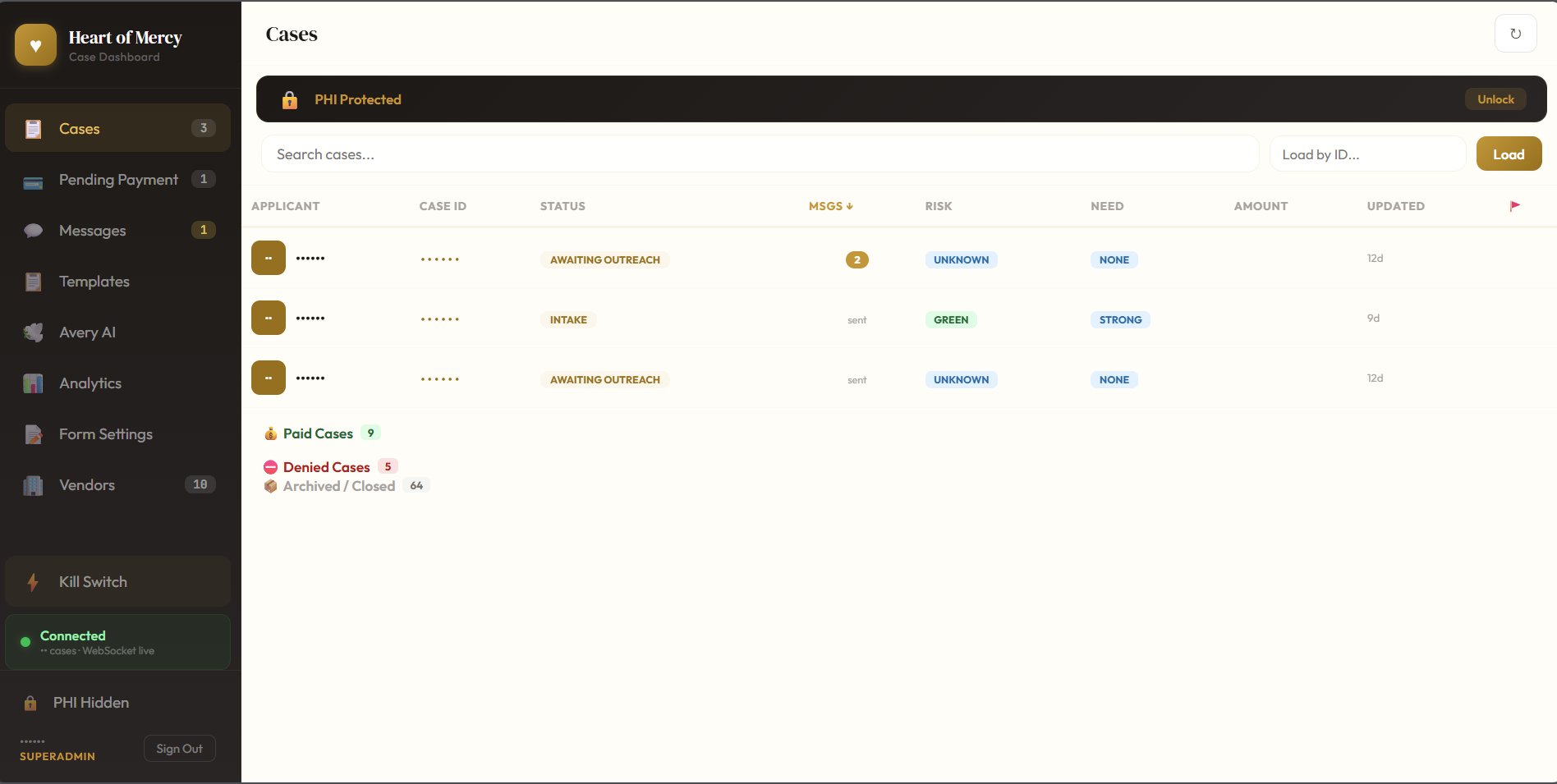Click the Kill Switch lightning icon
This screenshot has width=1557, height=784.
click(x=33, y=582)
